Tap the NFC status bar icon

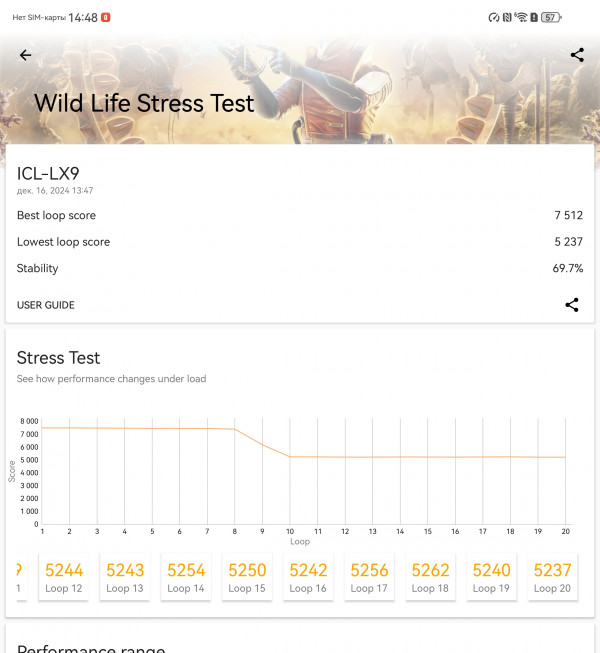(x=507, y=17)
